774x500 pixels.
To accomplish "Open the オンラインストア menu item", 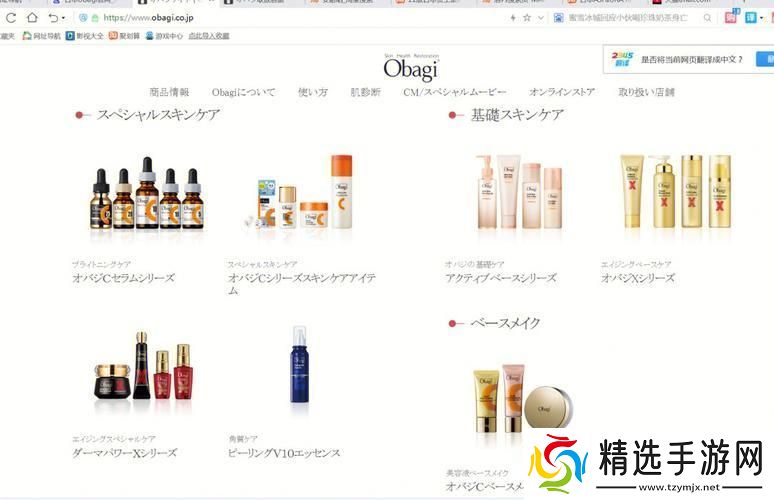I will click(x=562, y=92).
